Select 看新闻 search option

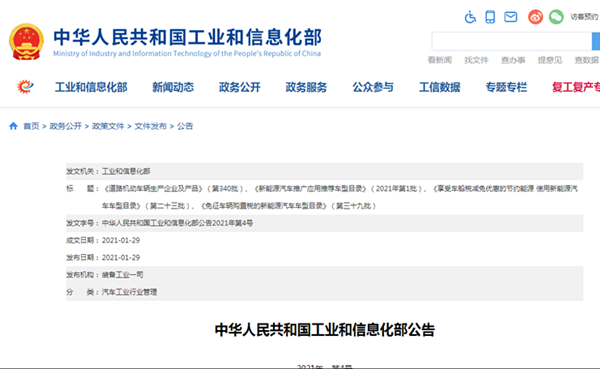point(440,60)
